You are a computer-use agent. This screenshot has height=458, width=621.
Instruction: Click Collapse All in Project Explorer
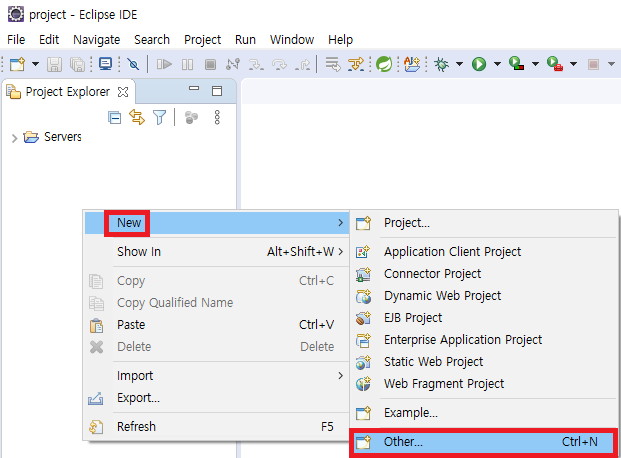click(114, 118)
